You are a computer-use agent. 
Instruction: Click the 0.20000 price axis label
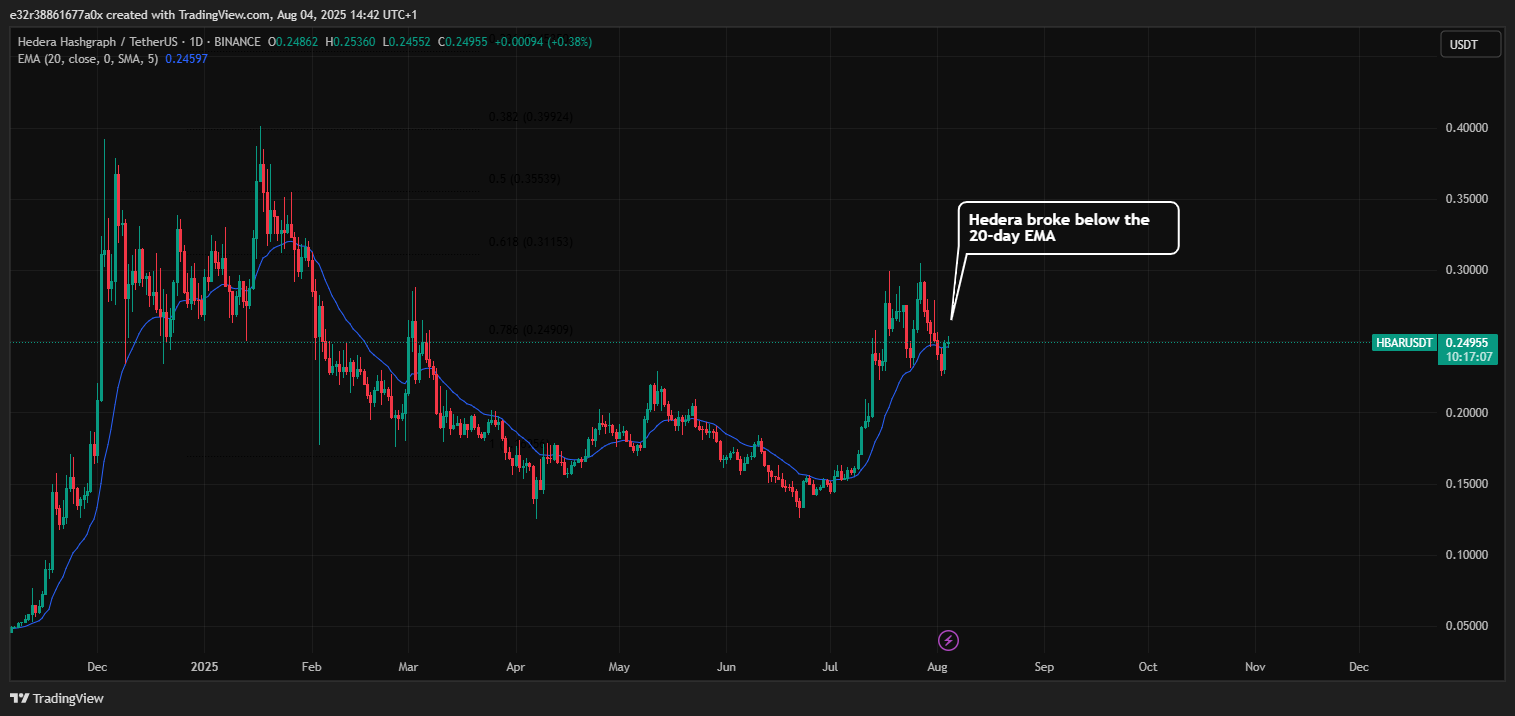pyautogui.click(x=1467, y=413)
